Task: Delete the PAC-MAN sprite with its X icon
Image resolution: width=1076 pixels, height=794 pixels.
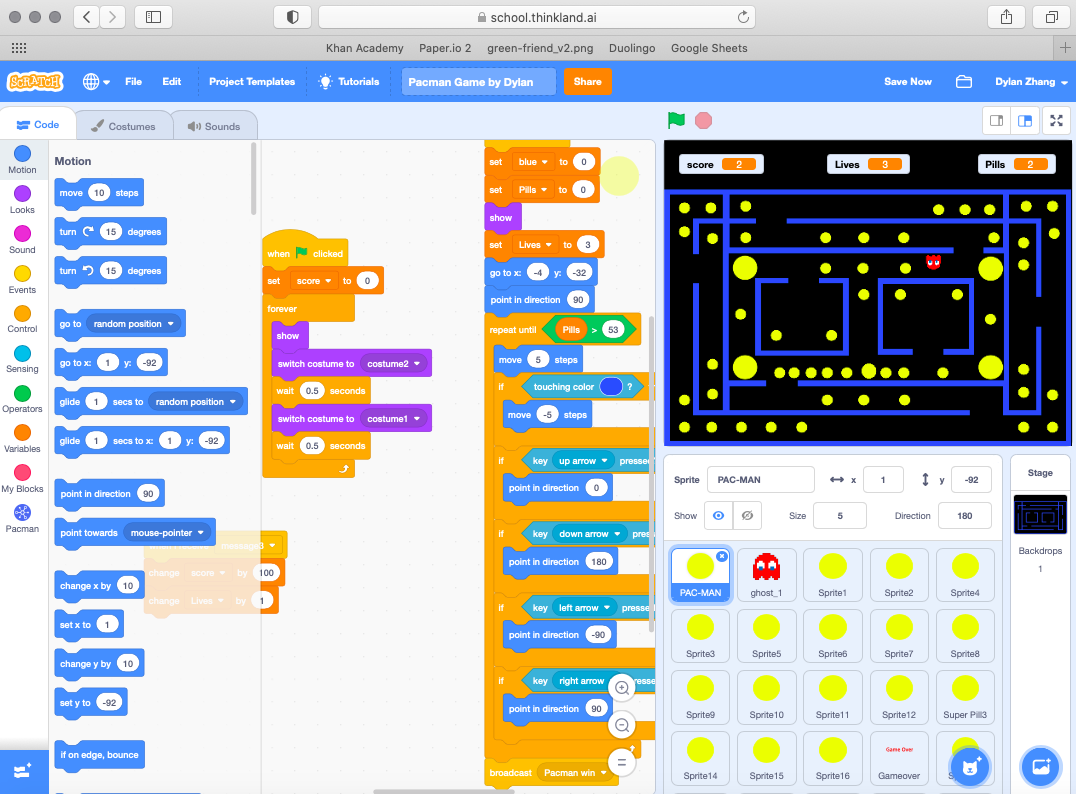Action: 722,557
